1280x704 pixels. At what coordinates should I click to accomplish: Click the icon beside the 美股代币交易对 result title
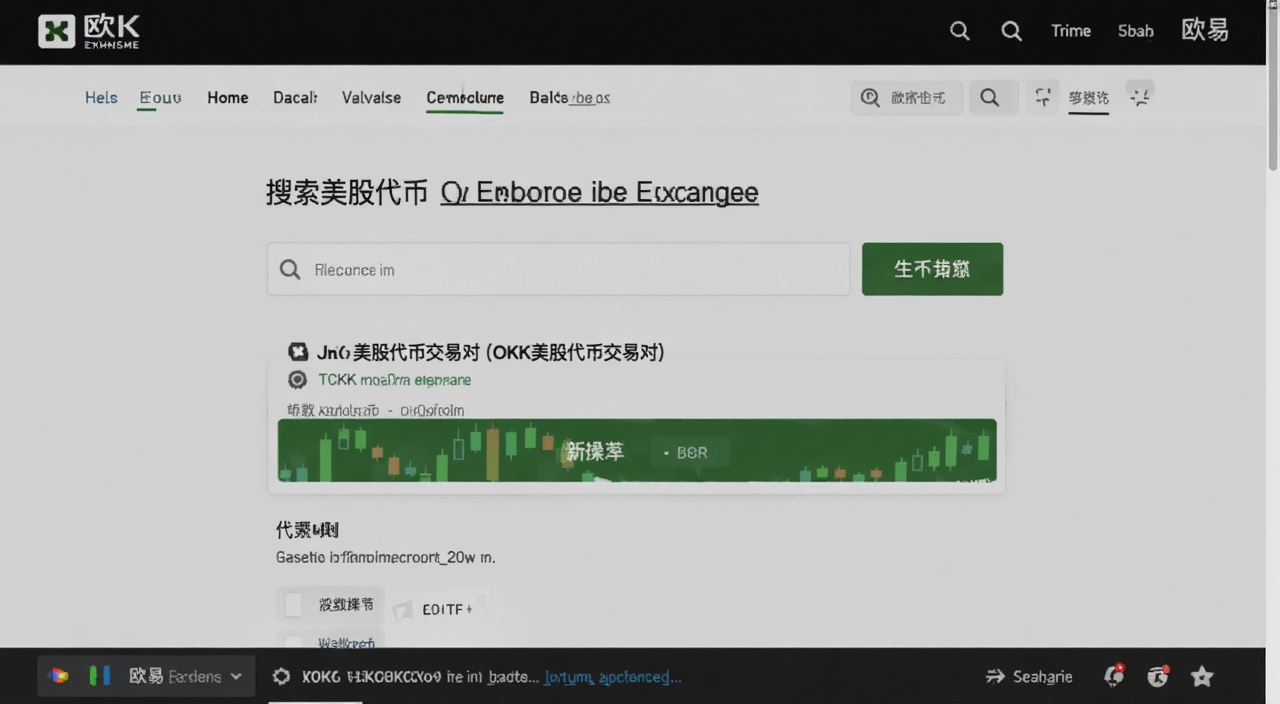297,352
